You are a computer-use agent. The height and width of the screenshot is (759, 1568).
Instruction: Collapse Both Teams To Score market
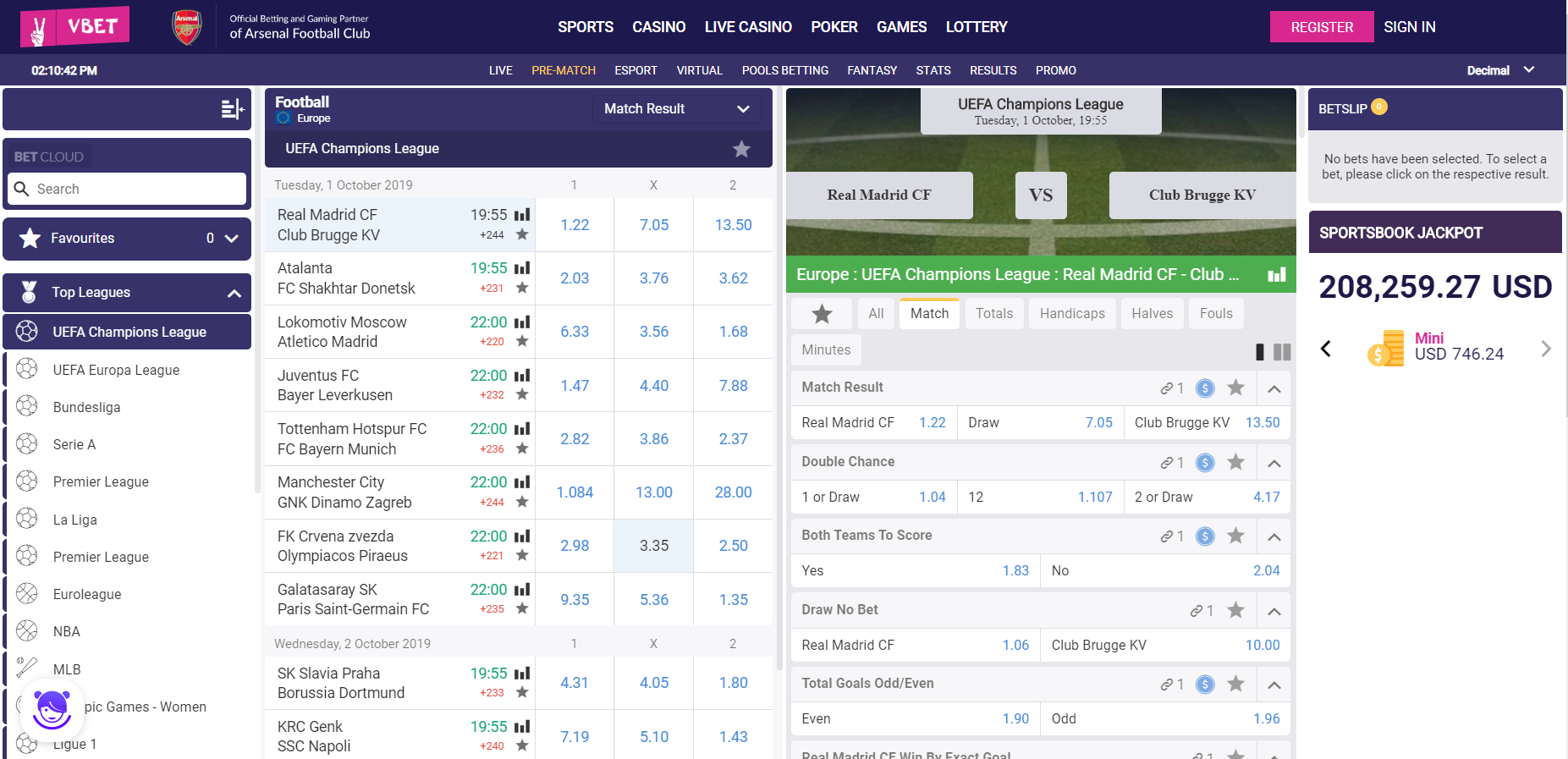[x=1274, y=537]
